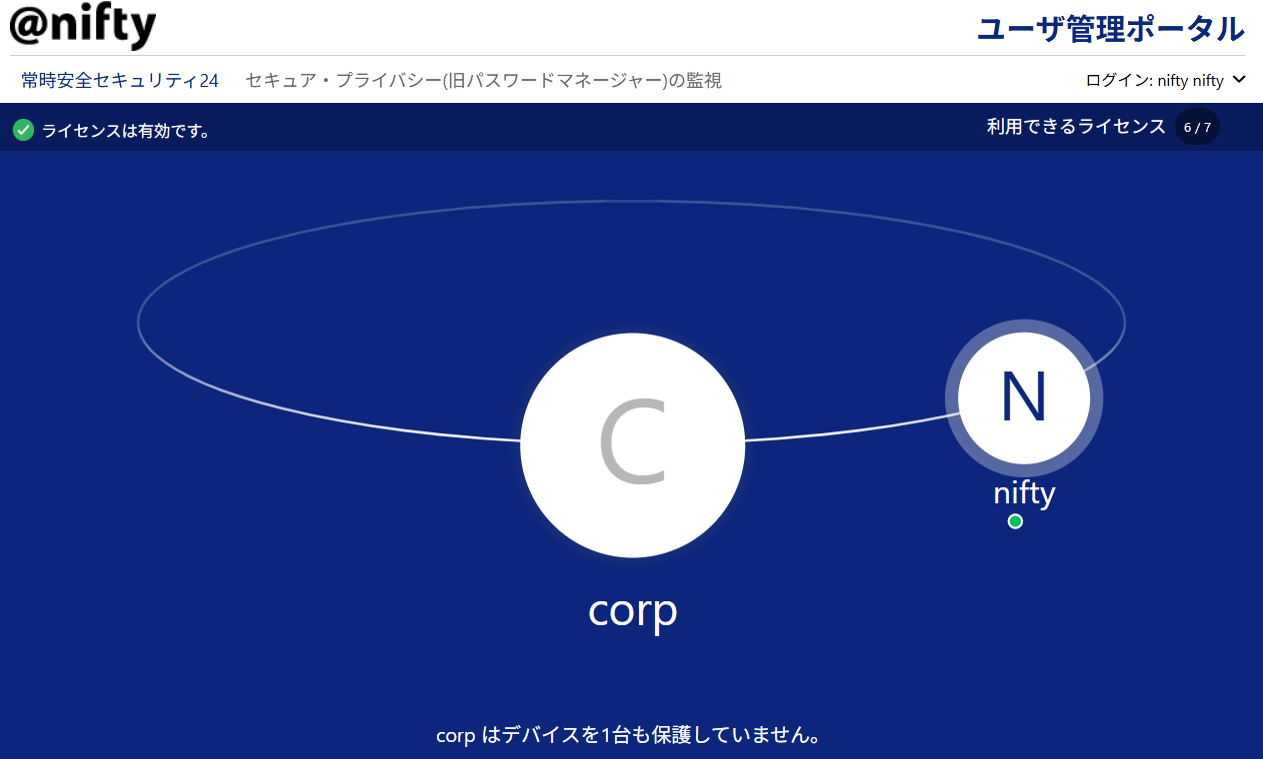This screenshot has width=1263, height=759.
Task: Click the ライセンスは有効です status text
Action: click(126, 131)
